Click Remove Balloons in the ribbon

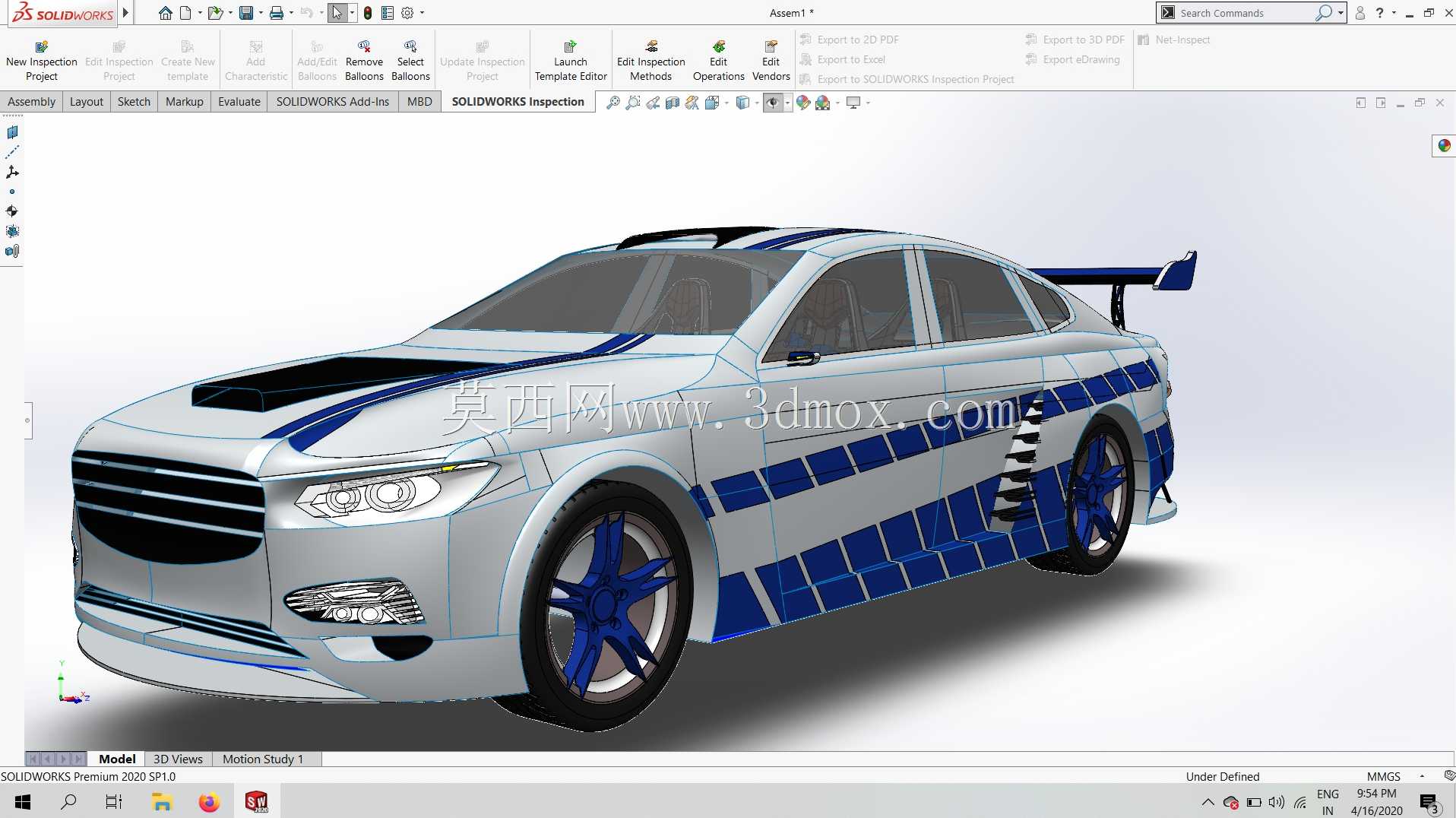click(x=364, y=61)
